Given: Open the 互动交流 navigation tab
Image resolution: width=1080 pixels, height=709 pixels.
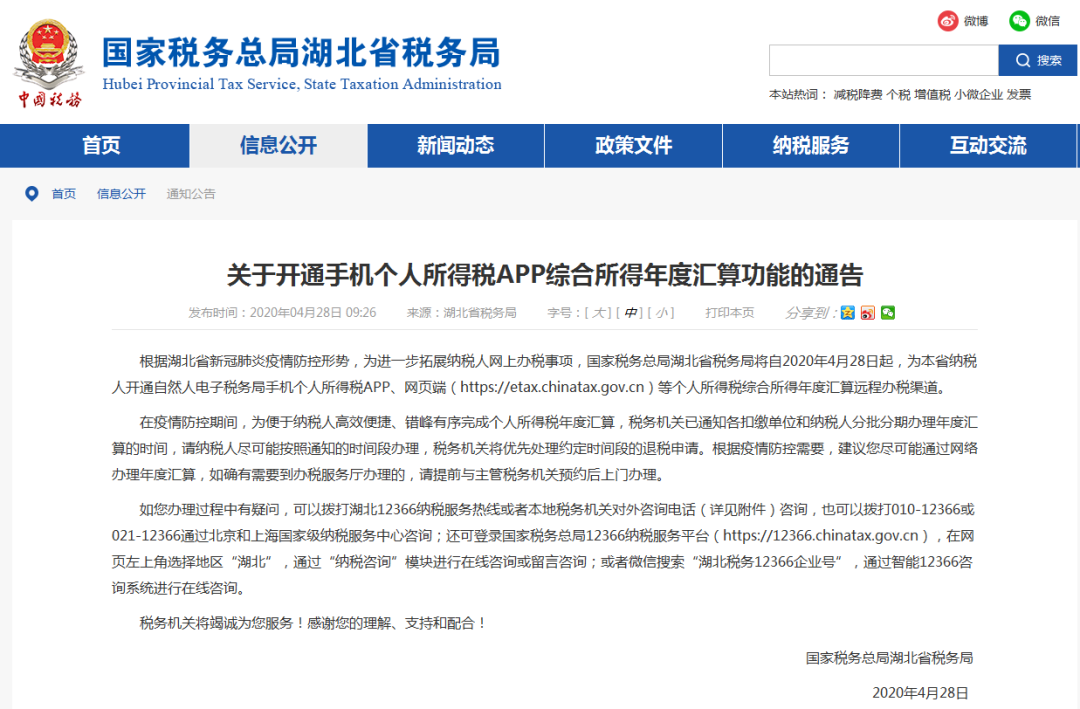Looking at the screenshot, I should pos(988,145).
